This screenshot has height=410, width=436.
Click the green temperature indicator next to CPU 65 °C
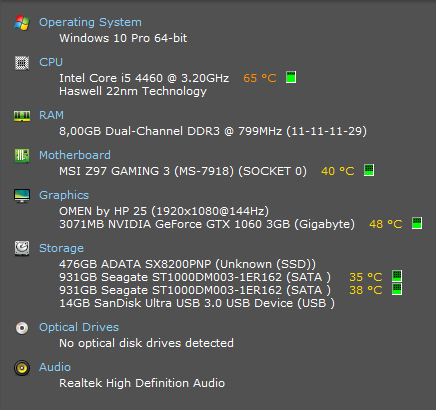tap(291, 77)
